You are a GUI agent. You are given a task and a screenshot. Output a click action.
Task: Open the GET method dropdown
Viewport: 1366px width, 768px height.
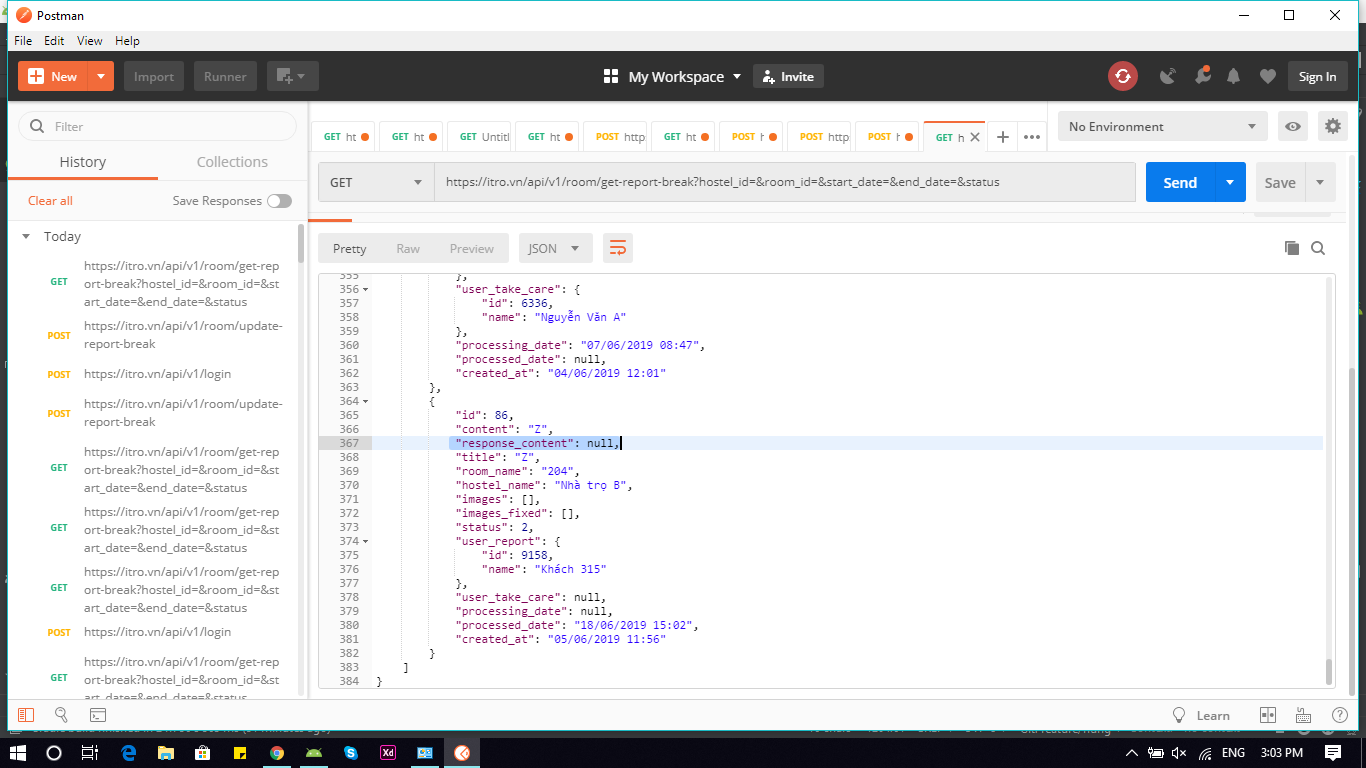pyautogui.click(x=375, y=182)
